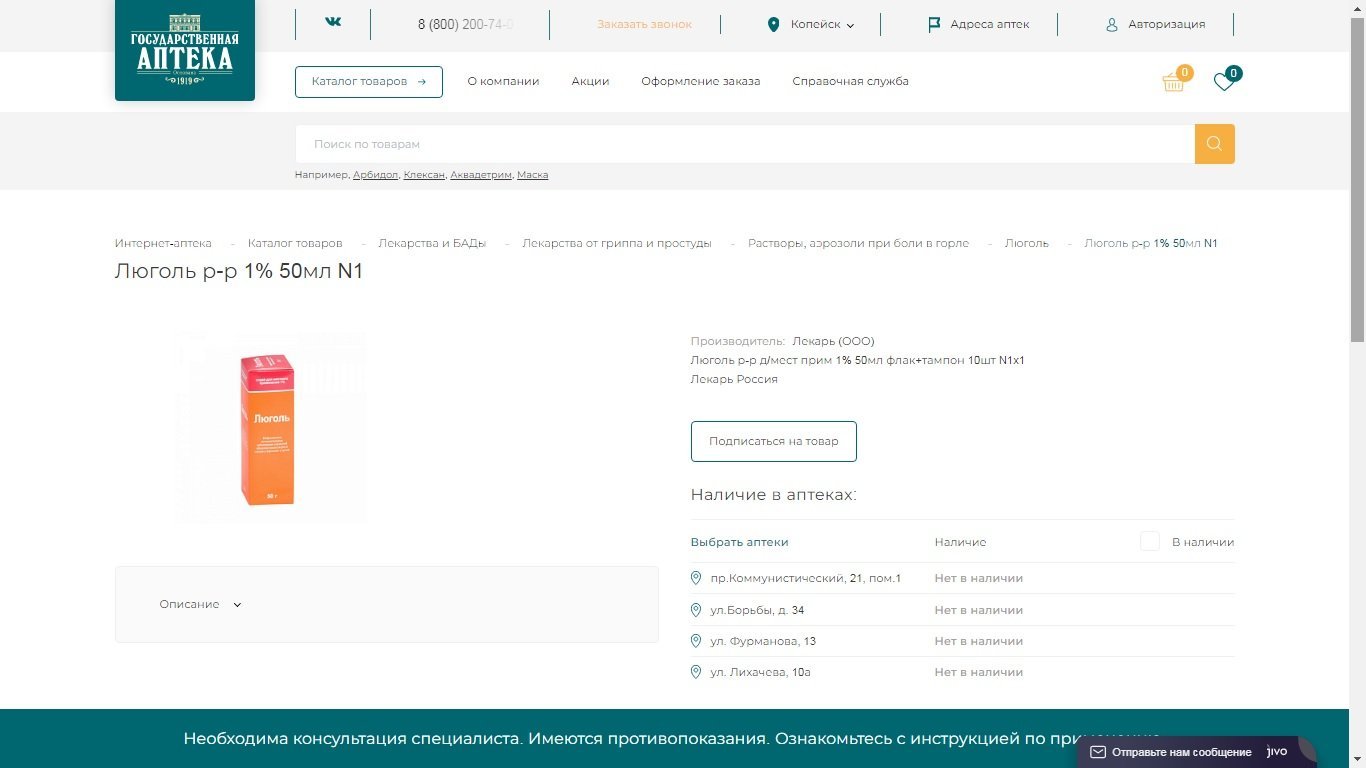This screenshot has width=1366, height=768.
Task: Click the pin icon for ул.Борьбы, д. 34
Action: (x=696, y=610)
